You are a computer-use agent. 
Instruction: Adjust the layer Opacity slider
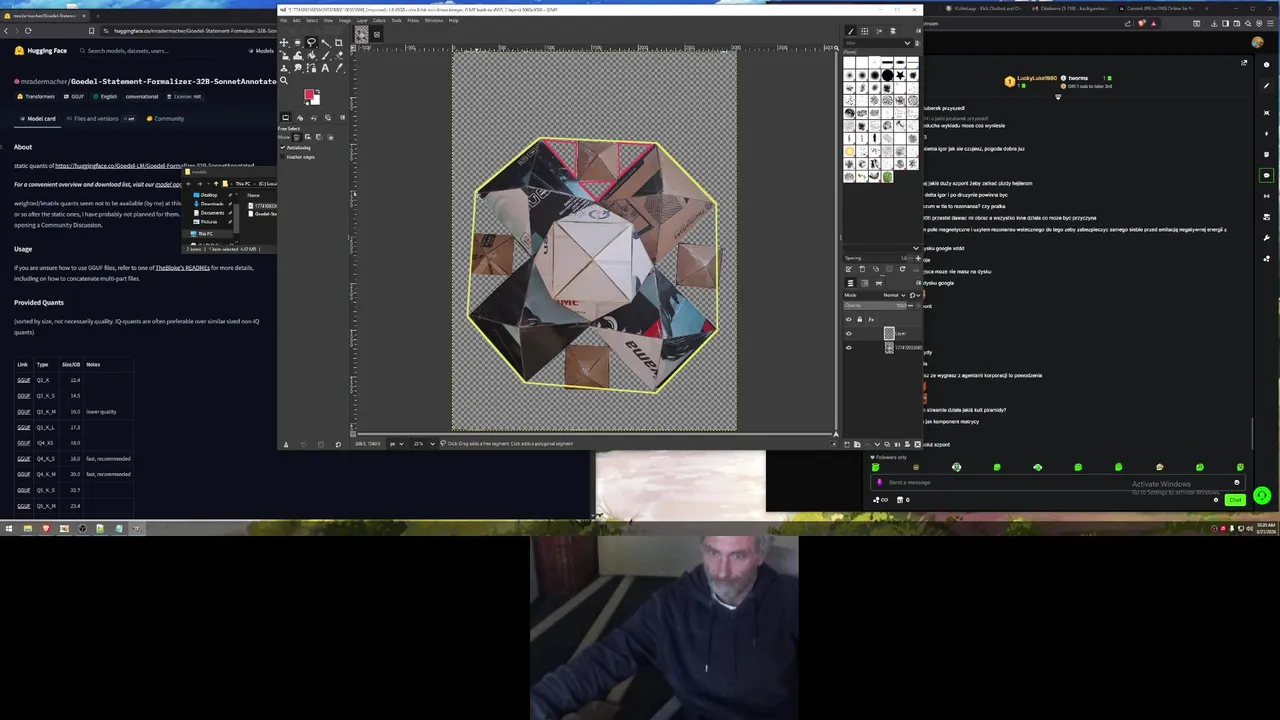(x=874, y=305)
